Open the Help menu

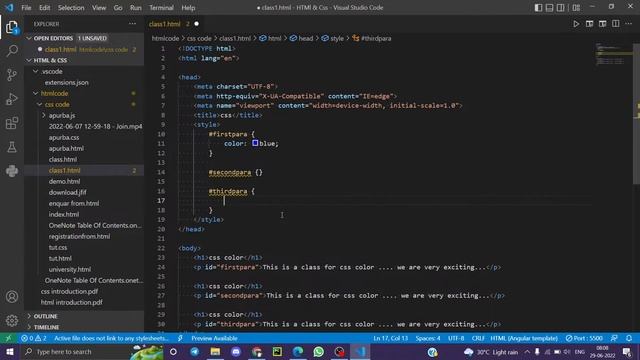pyautogui.click(x=188, y=7)
